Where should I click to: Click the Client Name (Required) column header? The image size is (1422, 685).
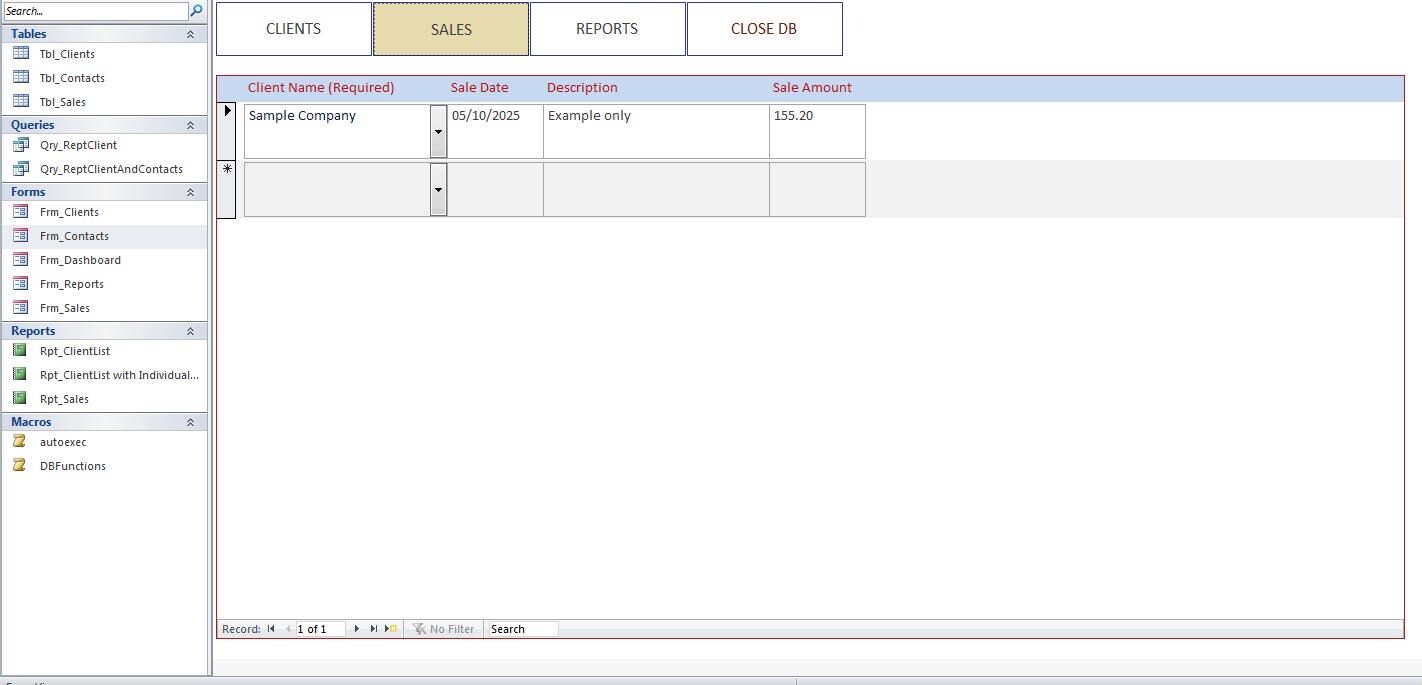pos(321,88)
